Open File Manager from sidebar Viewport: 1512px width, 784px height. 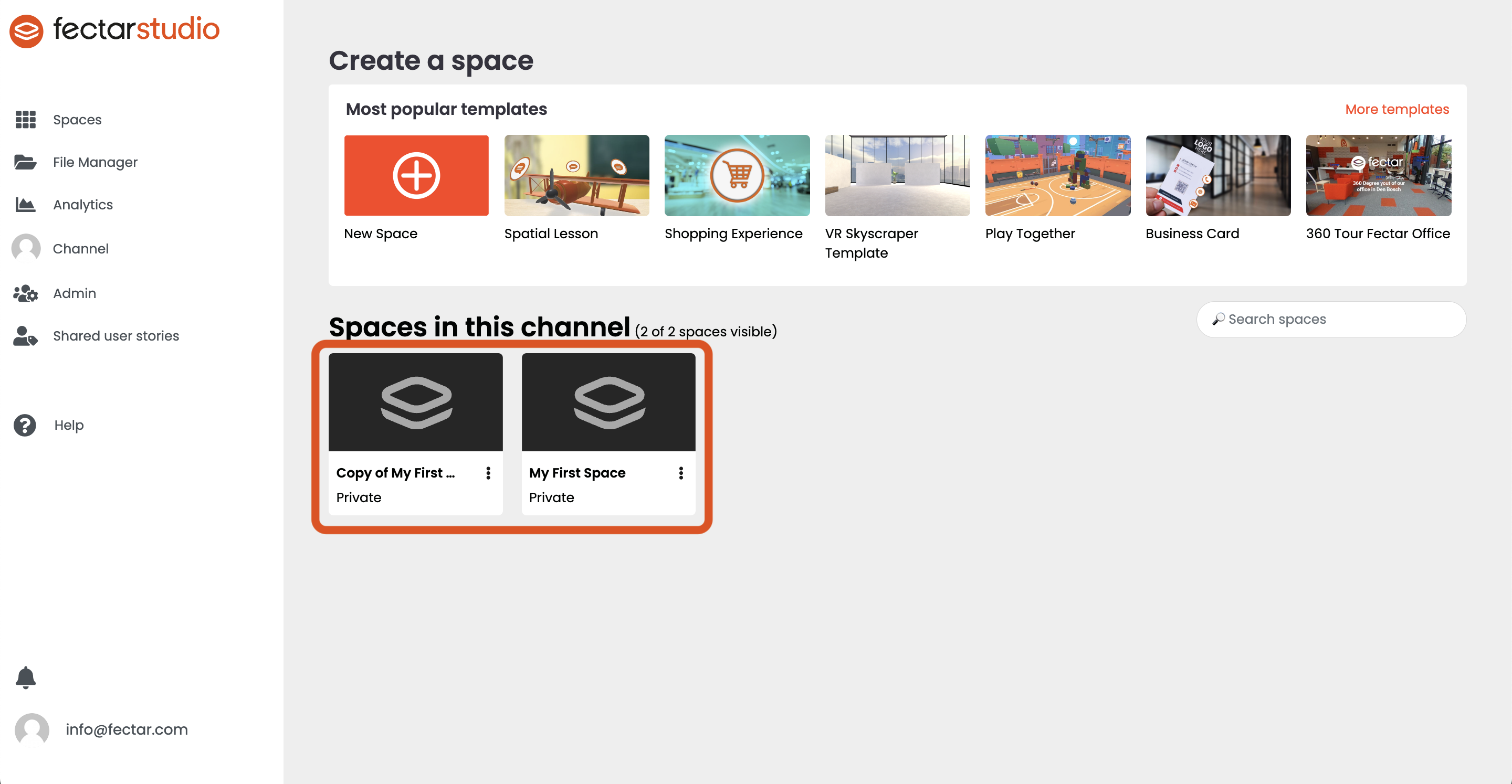click(95, 162)
